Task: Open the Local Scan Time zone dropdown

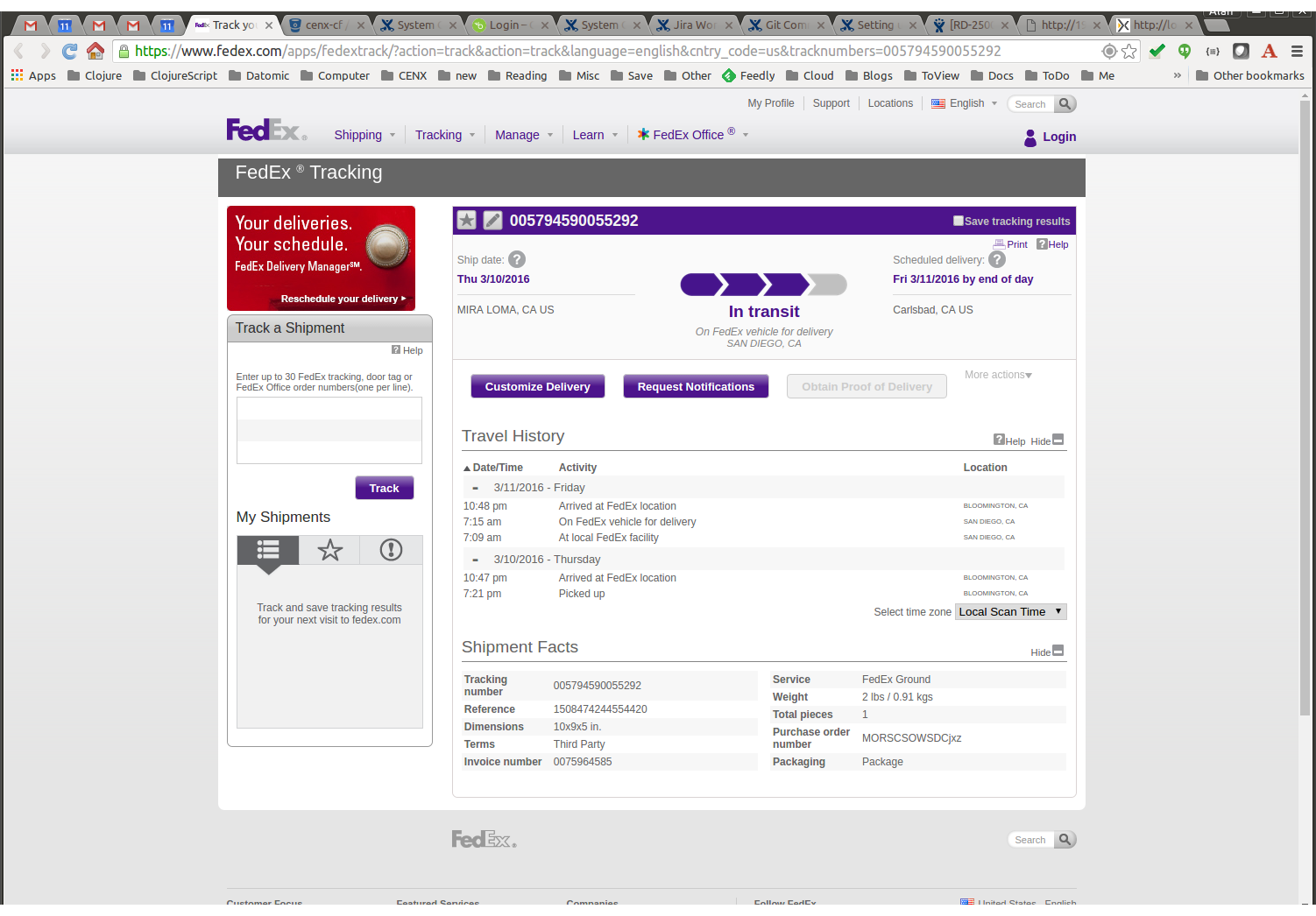Action: click(x=1010, y=612)
